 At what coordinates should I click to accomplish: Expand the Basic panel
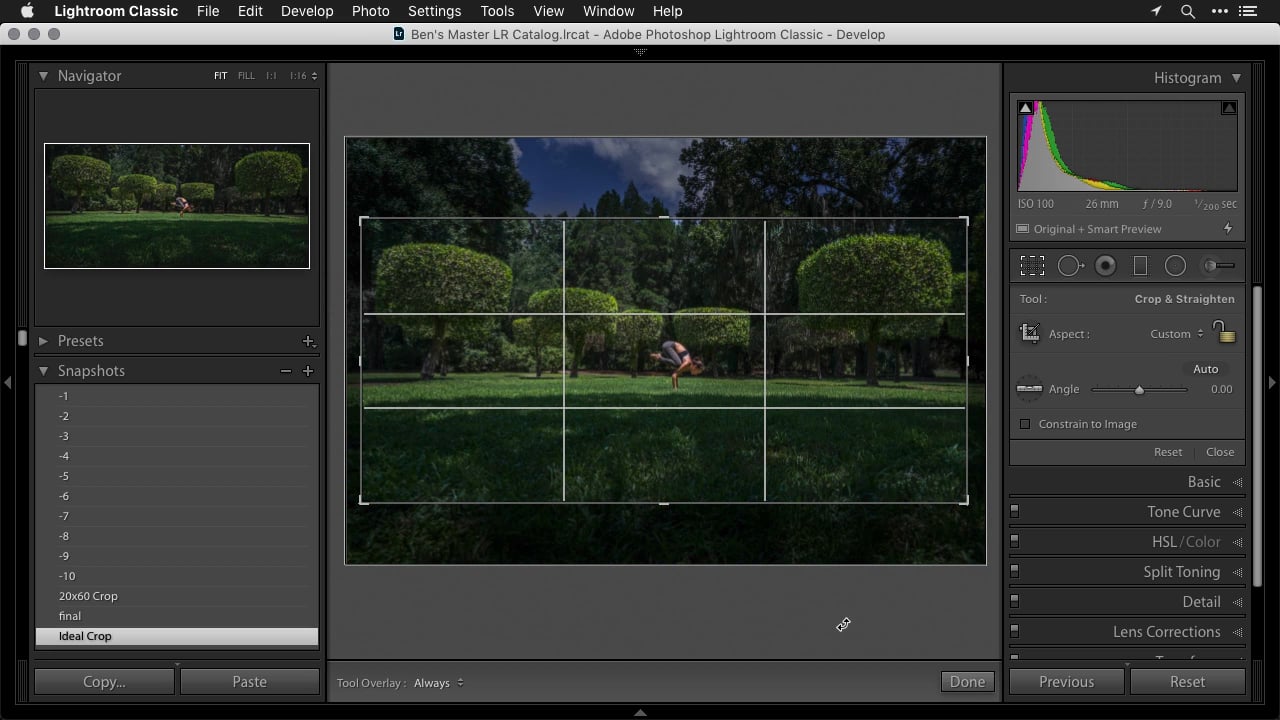pyautogui.click(x=1237, y=482)
